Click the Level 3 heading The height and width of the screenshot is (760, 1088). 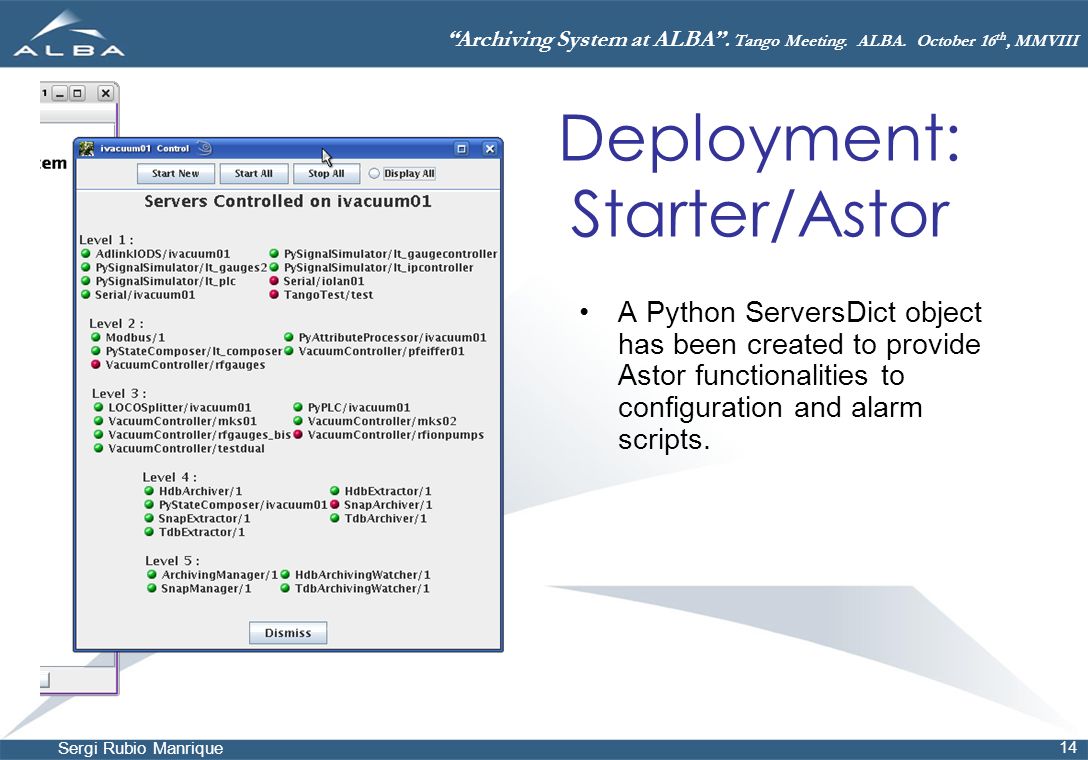point(119,394)
